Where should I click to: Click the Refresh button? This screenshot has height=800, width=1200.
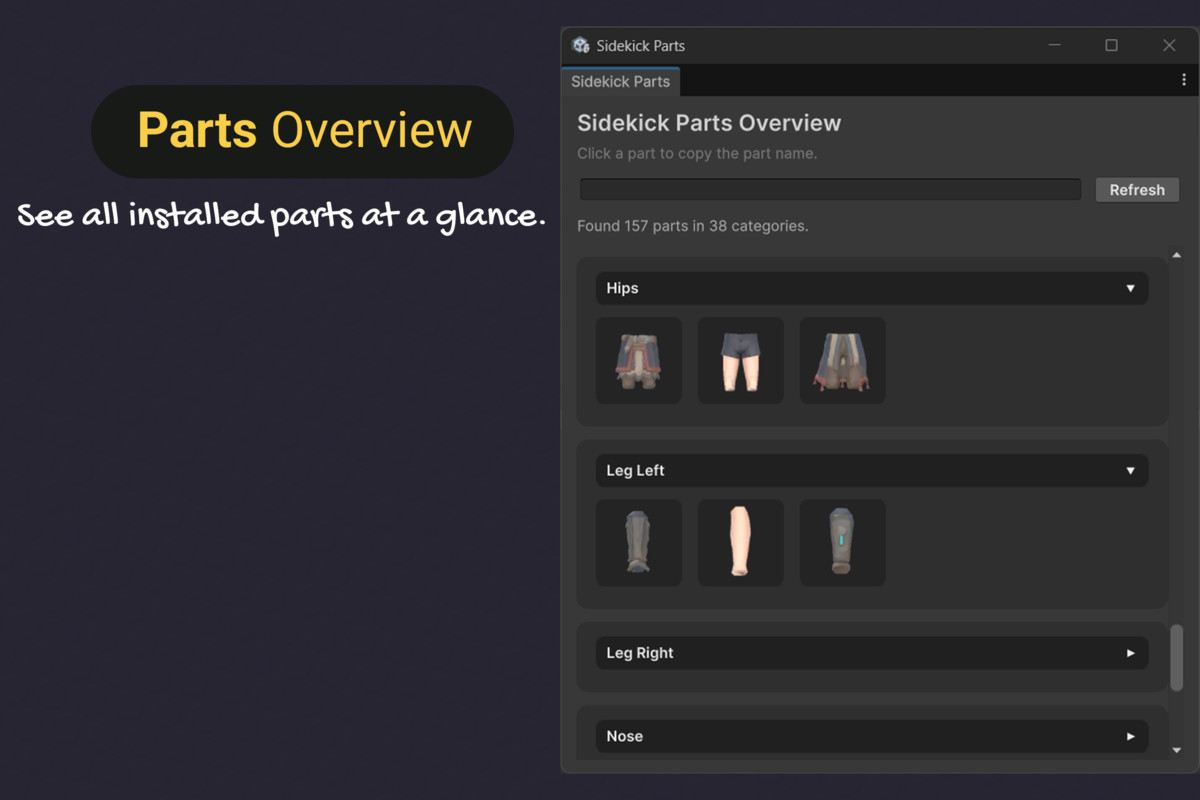pos(1137,189)
